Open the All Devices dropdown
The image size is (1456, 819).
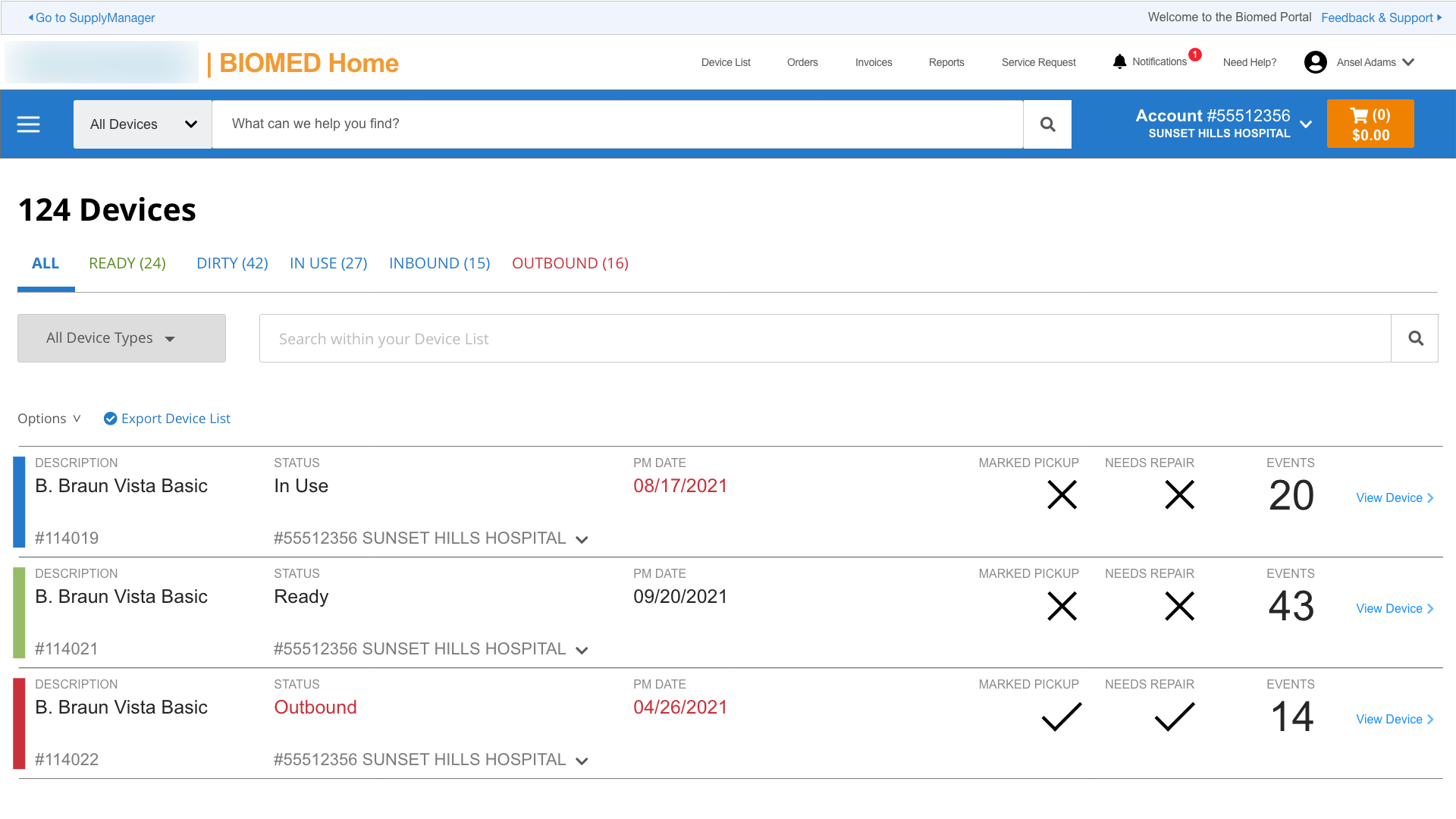[x=143, y=124]
